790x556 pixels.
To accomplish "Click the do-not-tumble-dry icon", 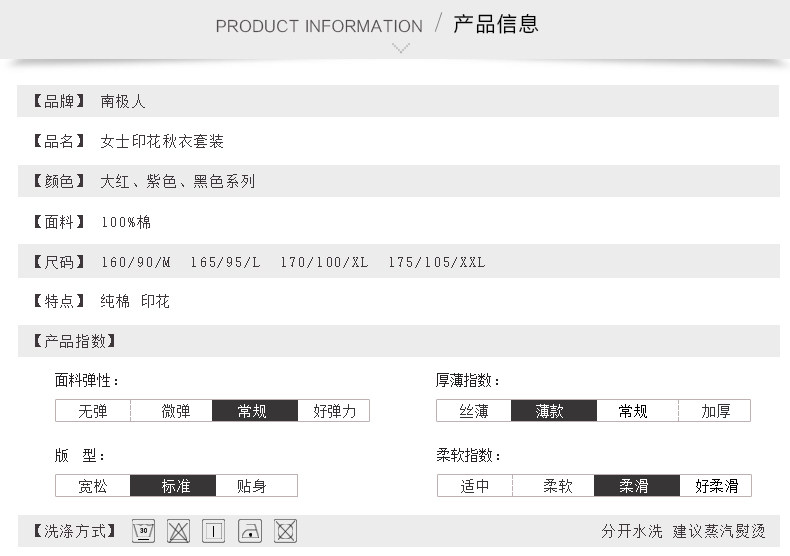I will click(285, 531).
